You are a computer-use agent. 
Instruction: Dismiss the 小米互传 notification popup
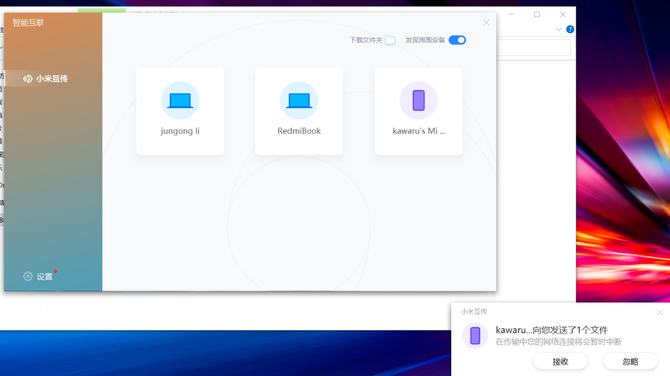[x=660, y=312]
